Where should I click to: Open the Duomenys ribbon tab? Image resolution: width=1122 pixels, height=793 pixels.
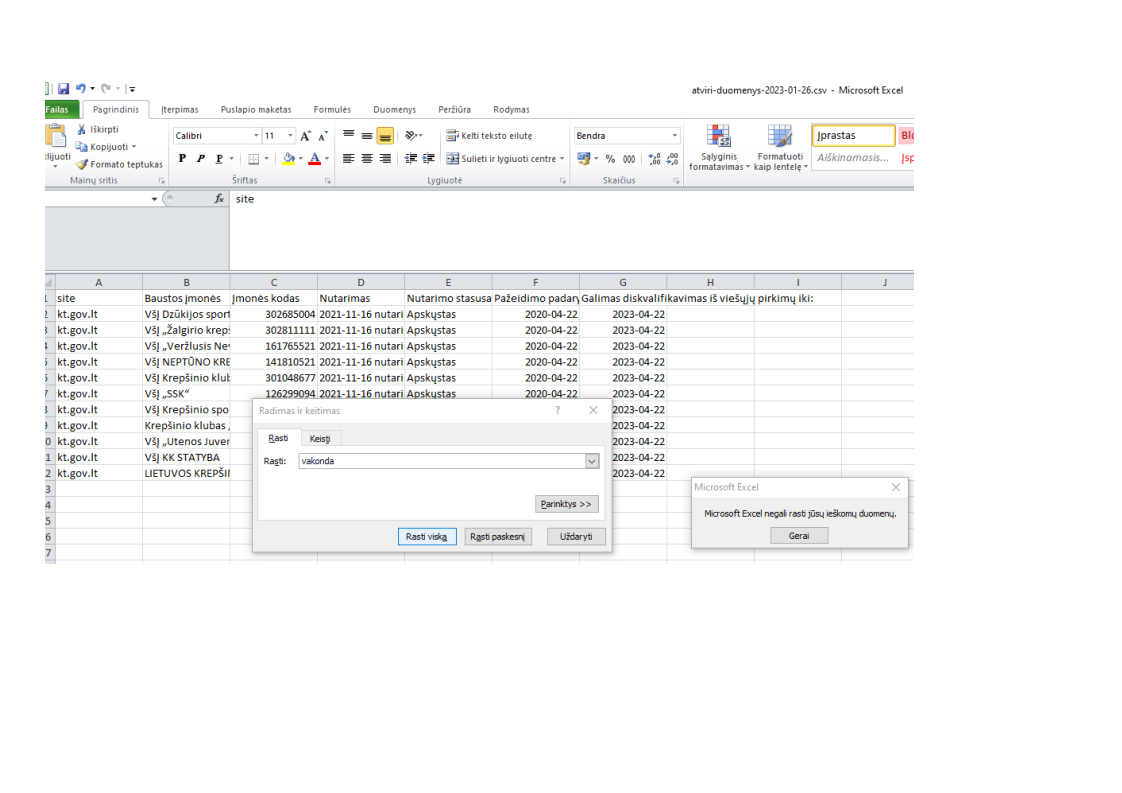[394, 110]
